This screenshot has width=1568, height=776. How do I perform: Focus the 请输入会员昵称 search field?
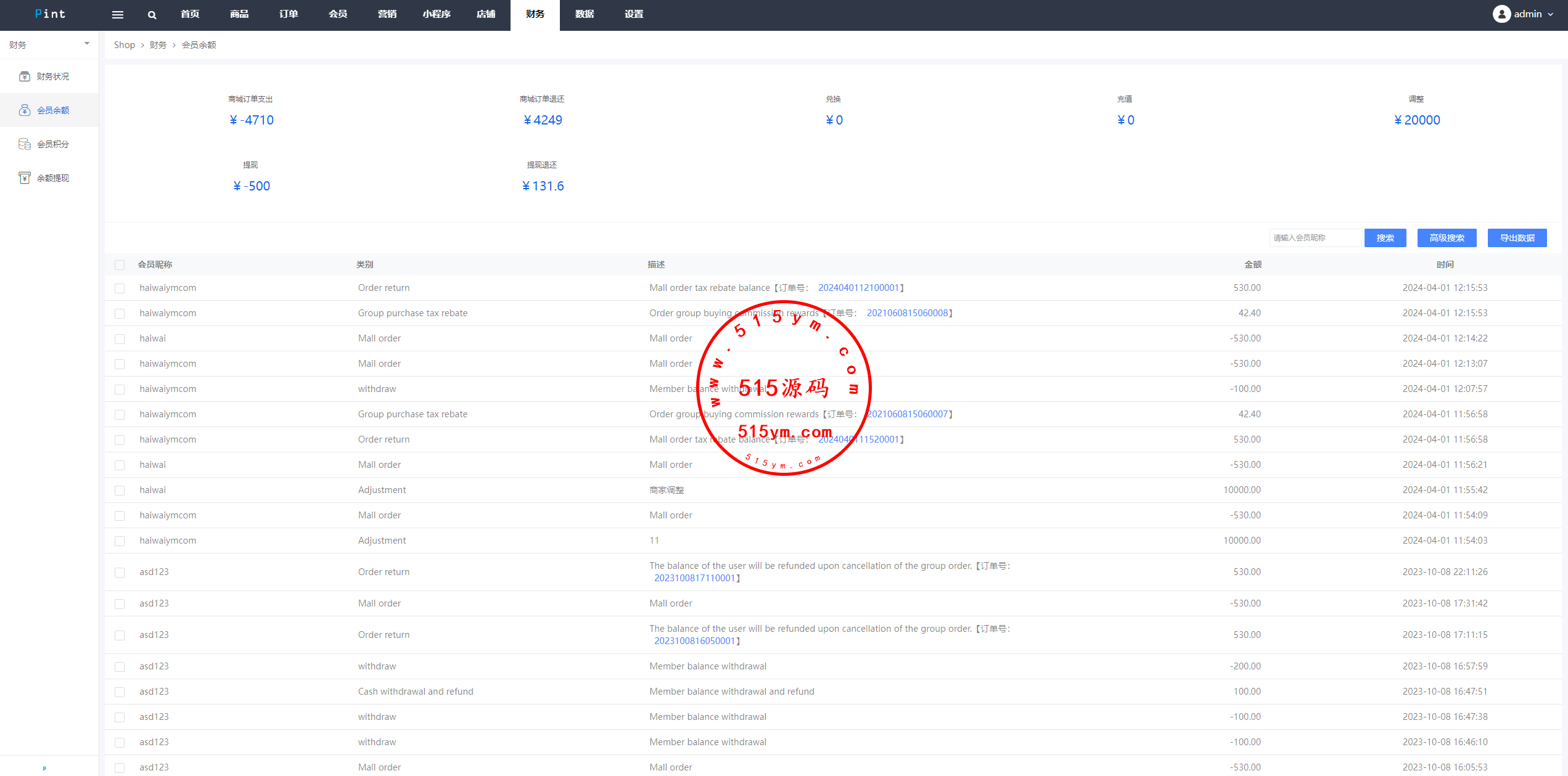tap(1315, 238)
